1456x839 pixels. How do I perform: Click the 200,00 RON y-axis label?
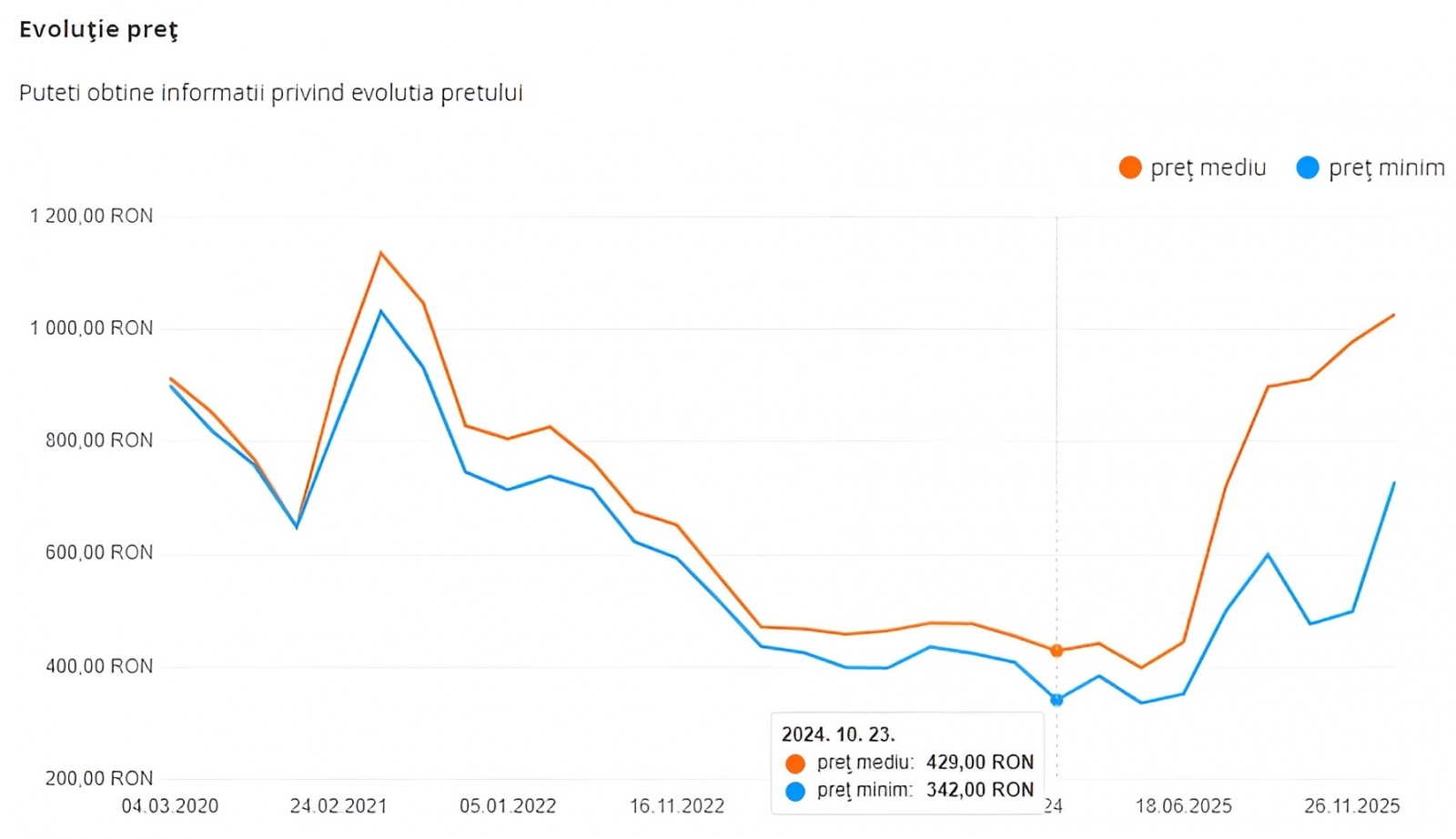(x=99, y=779)
